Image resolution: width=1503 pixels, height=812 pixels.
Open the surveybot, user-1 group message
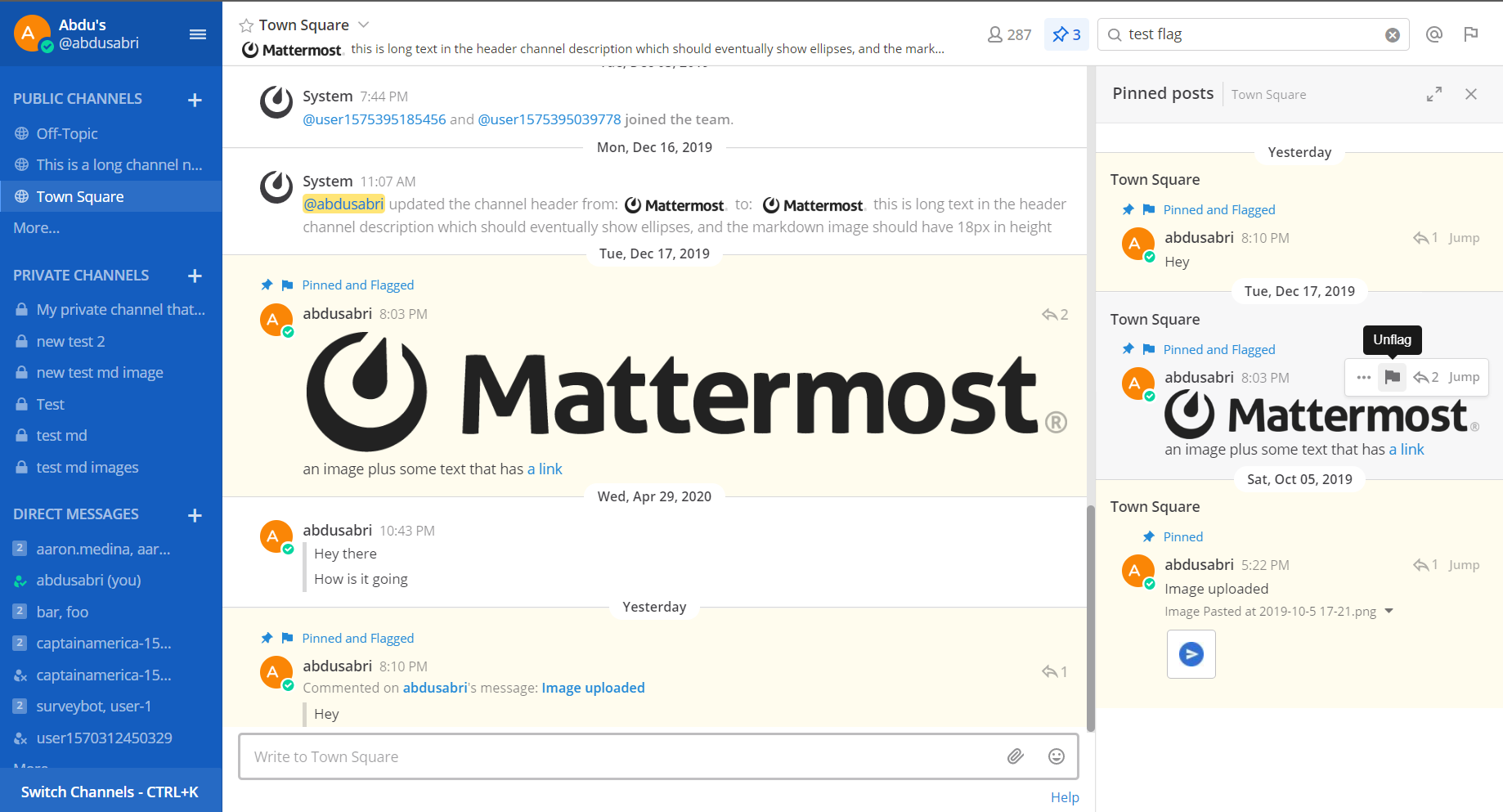click(111, 706)
